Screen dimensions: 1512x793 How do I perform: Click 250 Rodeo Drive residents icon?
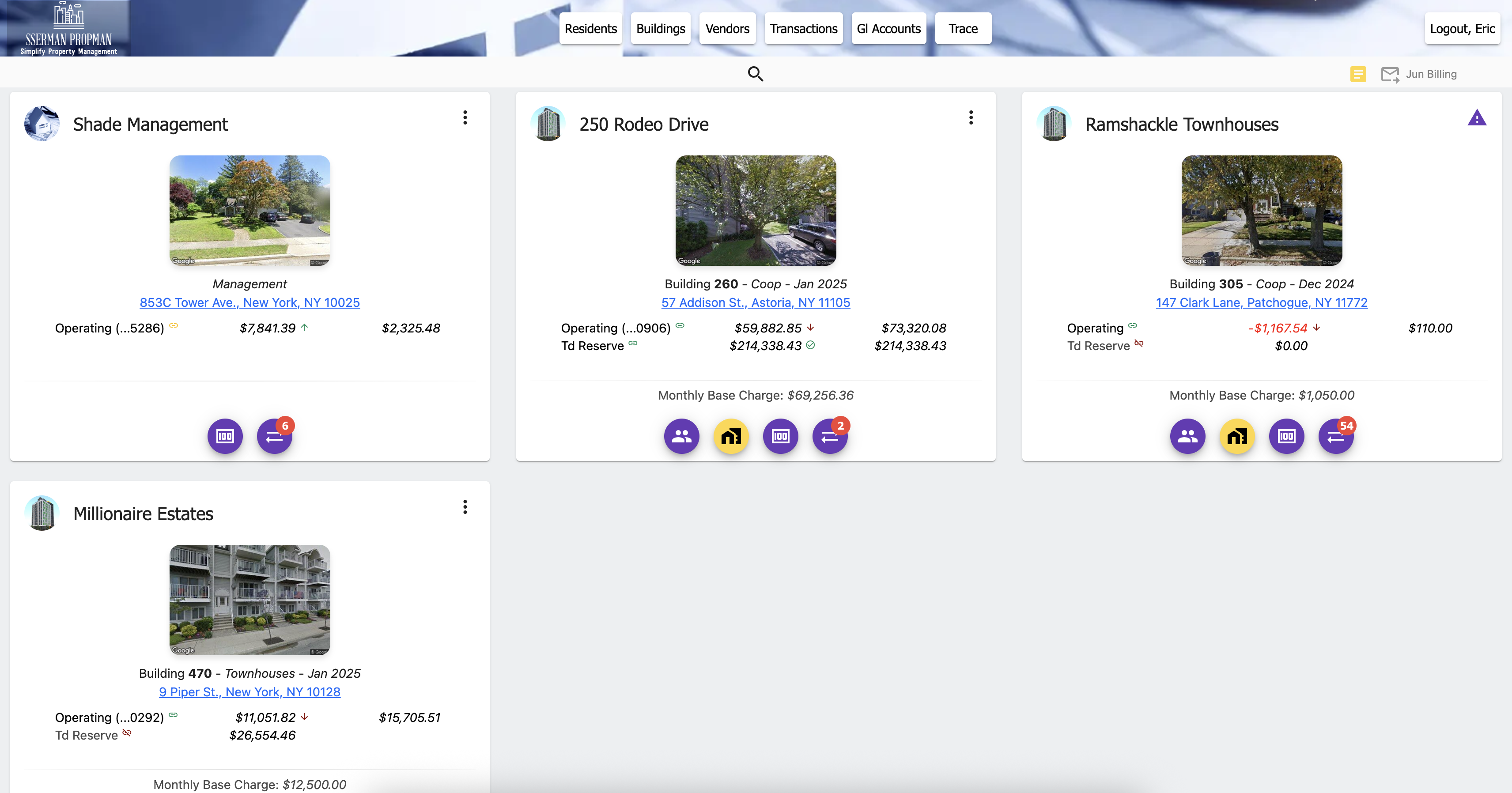click(681, 436)
